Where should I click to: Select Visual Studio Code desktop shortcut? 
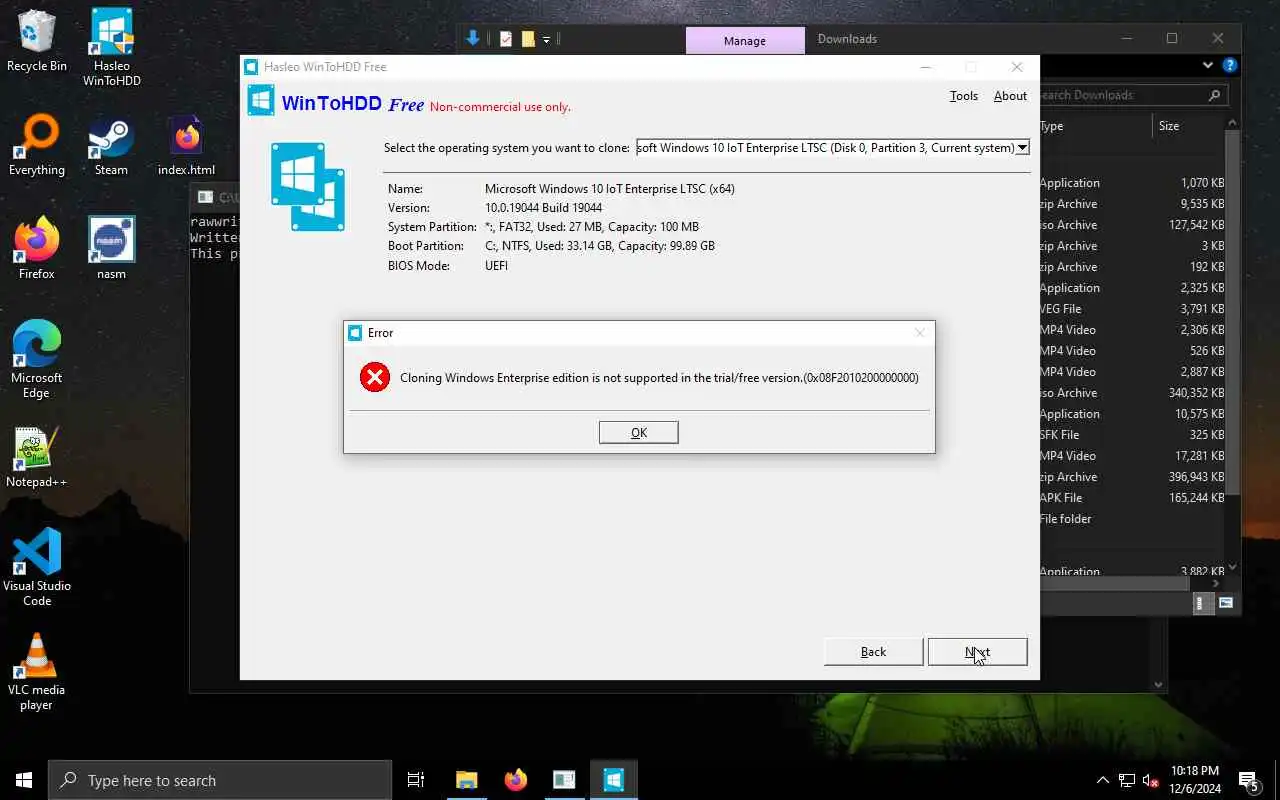click(x=37, y=568)
